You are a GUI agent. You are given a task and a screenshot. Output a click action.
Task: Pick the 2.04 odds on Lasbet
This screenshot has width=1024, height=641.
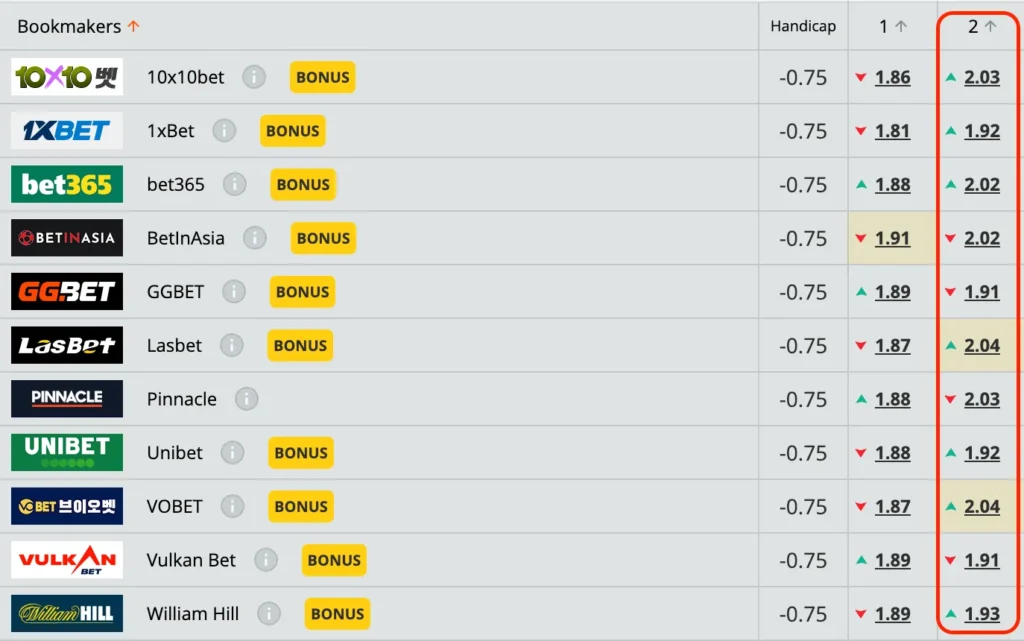click(981, 345)
